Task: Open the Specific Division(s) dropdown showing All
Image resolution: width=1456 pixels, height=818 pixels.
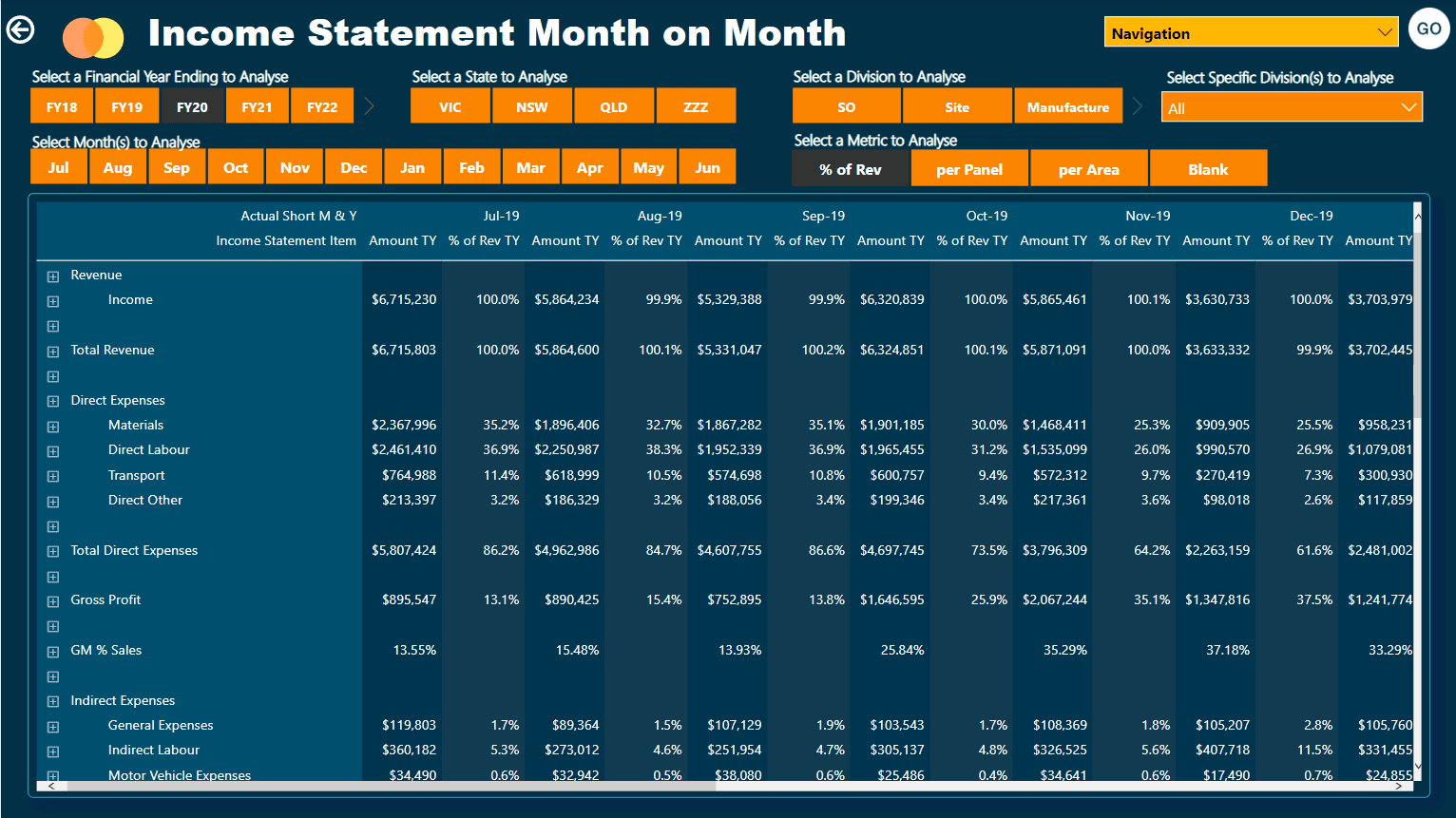Action: point(1292,106)
